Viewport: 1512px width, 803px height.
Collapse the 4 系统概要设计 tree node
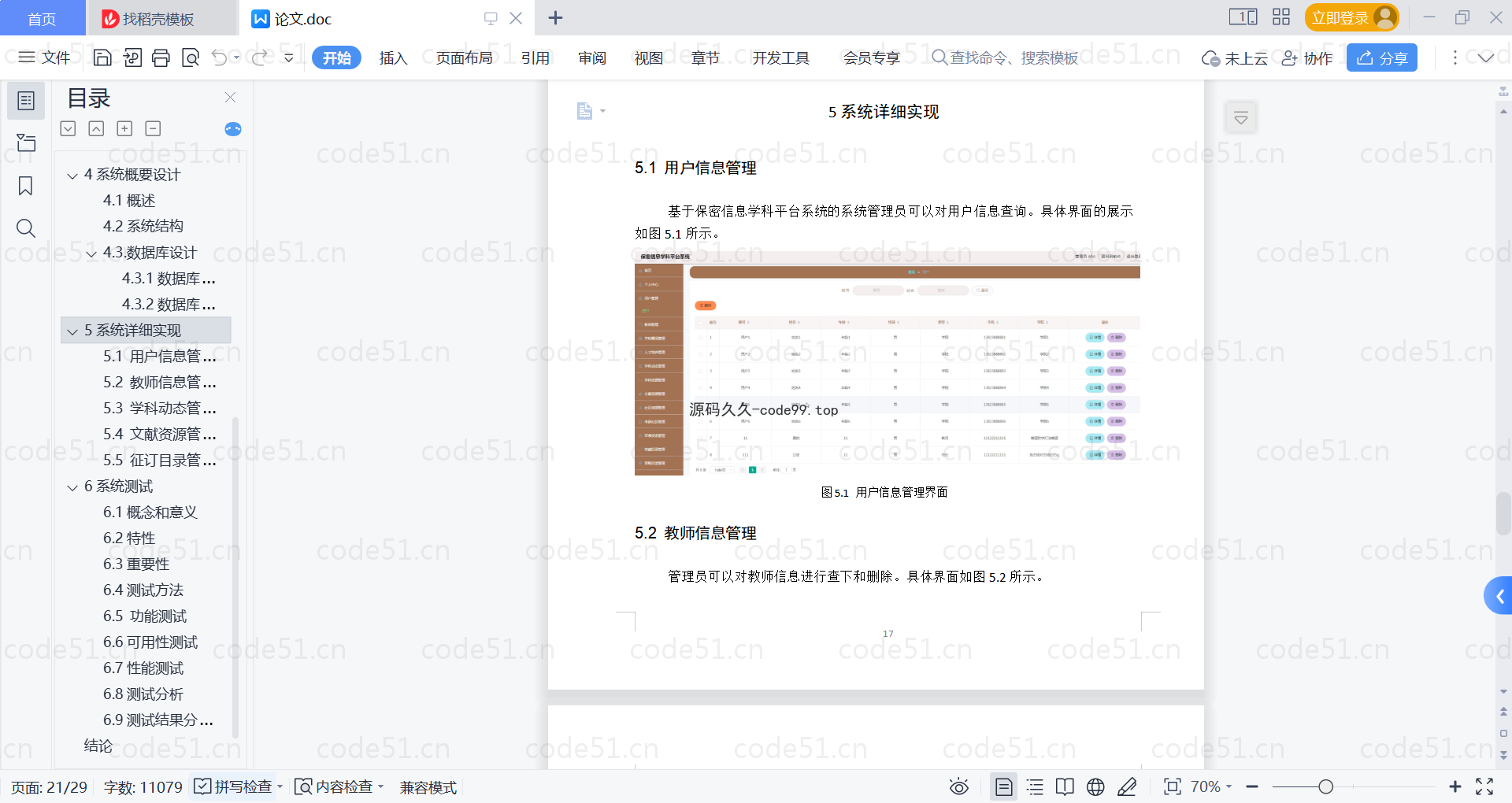pyautogui.click(x=72, y=176)
